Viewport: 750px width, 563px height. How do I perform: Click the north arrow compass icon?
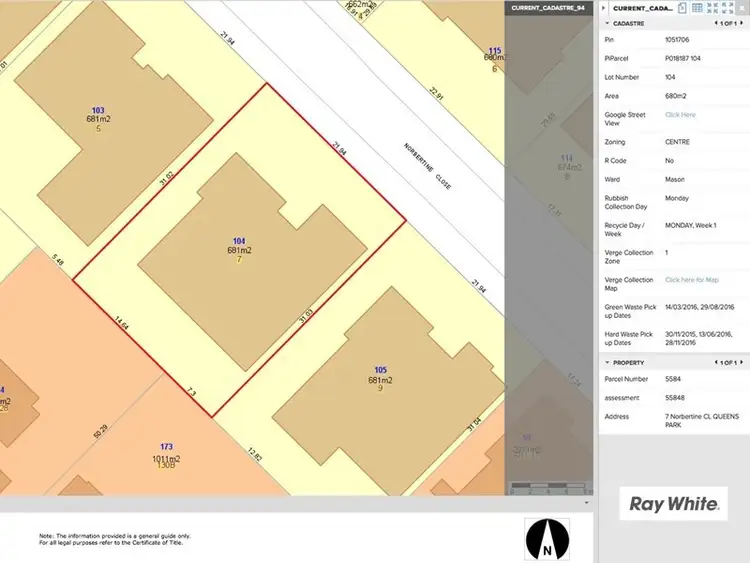point(547,539)
